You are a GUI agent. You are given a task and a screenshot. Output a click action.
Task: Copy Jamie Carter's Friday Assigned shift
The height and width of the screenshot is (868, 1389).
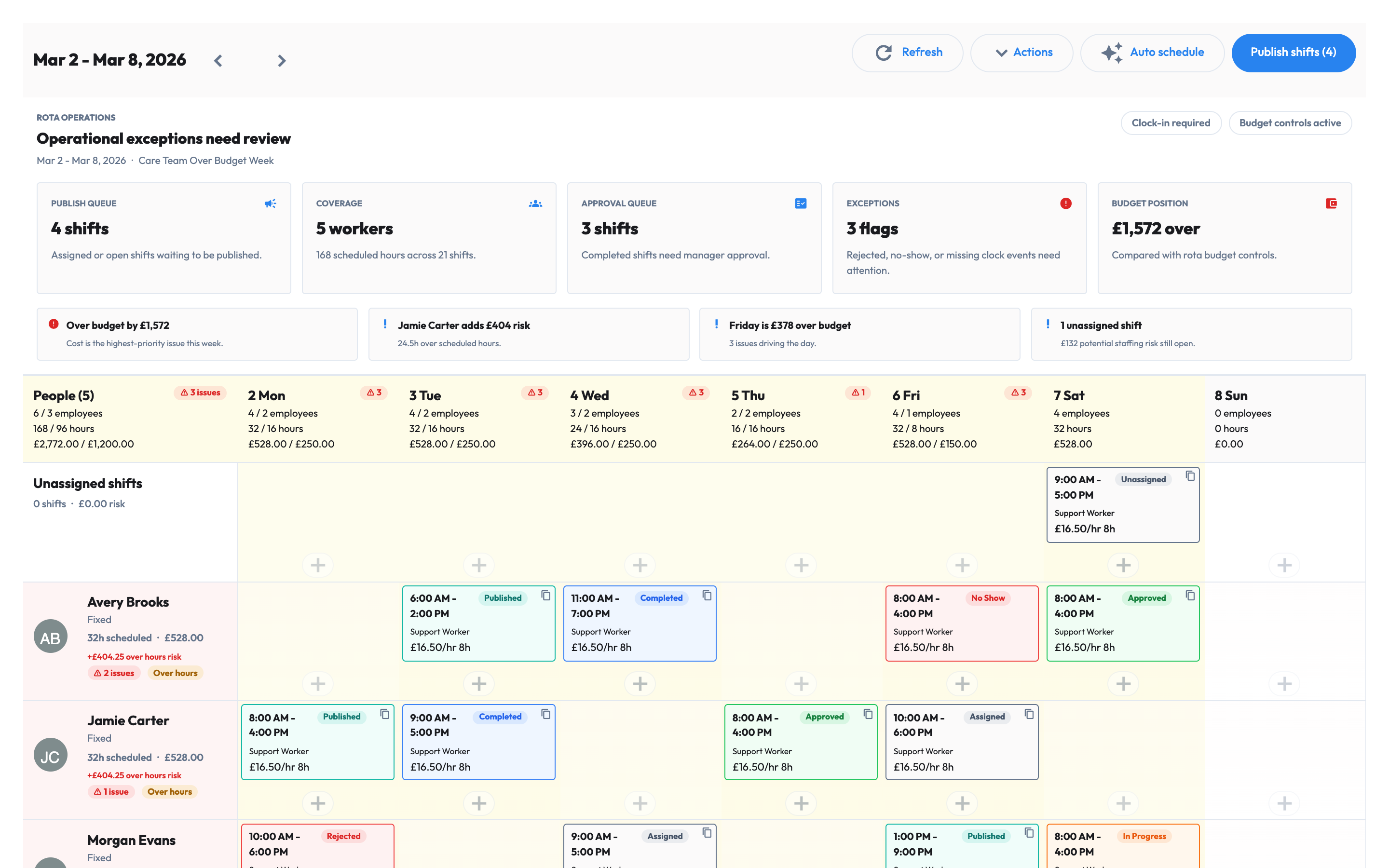click(1029, 714)
